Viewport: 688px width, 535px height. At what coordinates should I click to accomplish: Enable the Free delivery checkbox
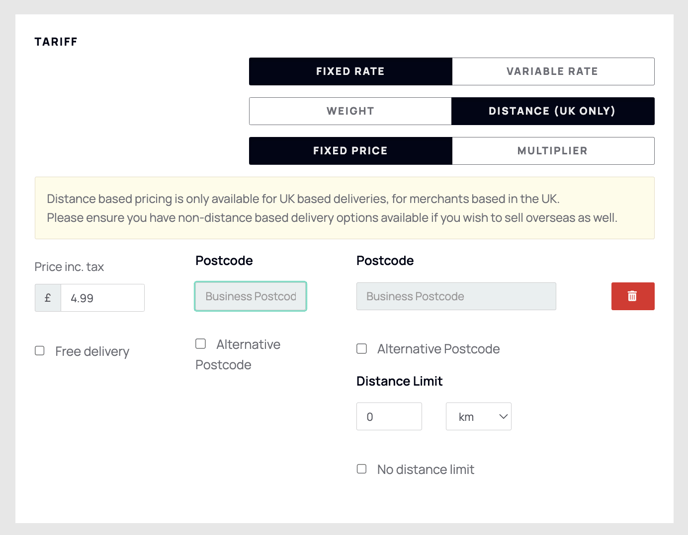[x=39, y=351]
